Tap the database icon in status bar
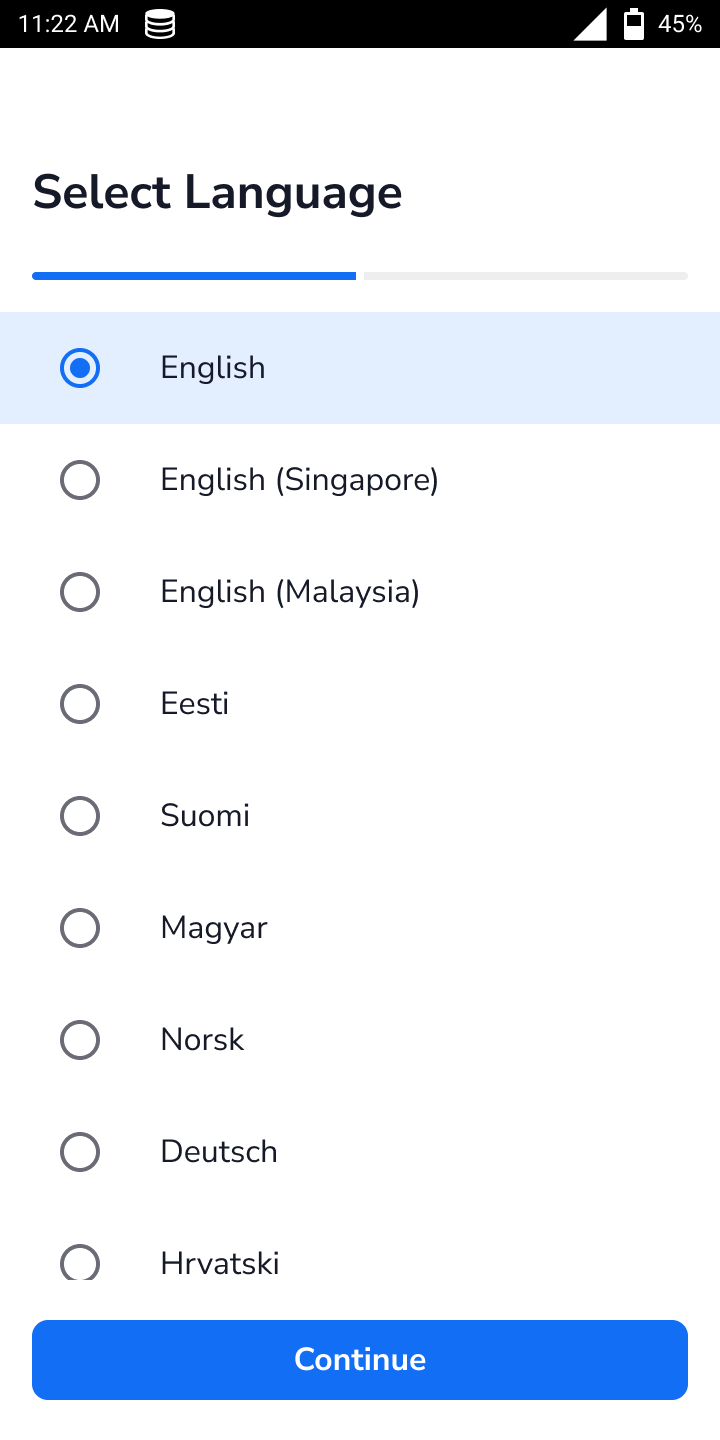Viewport: 720px width, 1440px height. point(160,24)
